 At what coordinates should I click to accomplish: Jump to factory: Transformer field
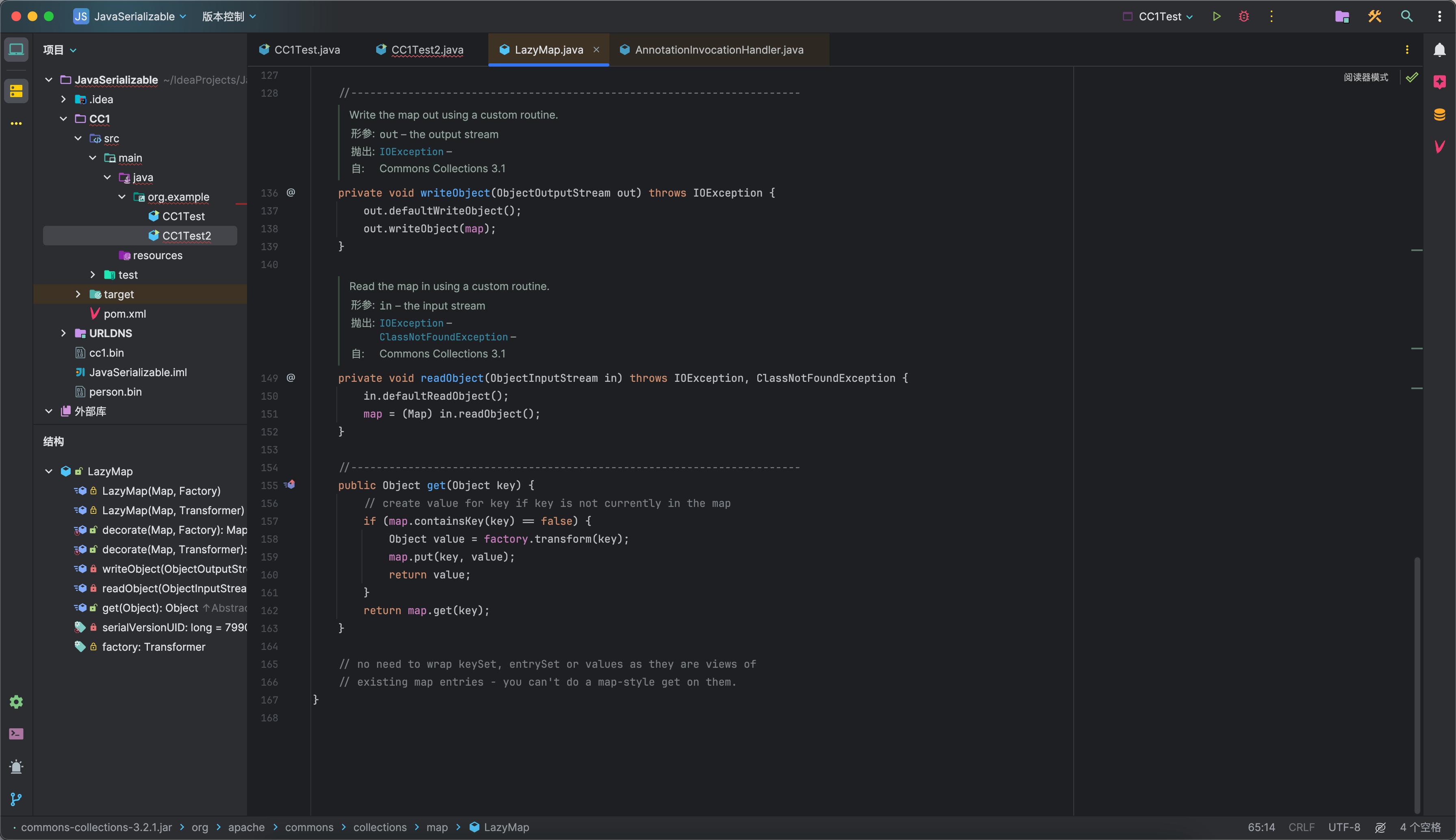tap(154, 647)
